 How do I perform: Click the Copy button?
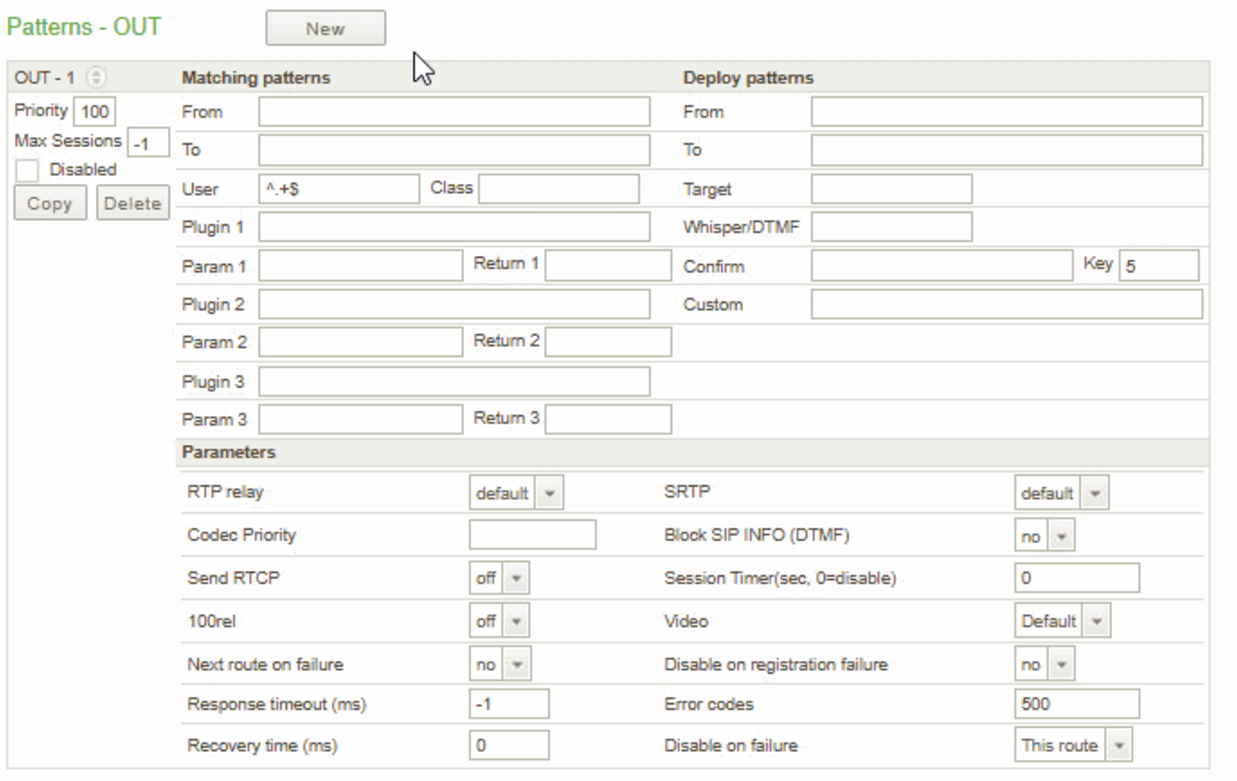click(50, 204)
